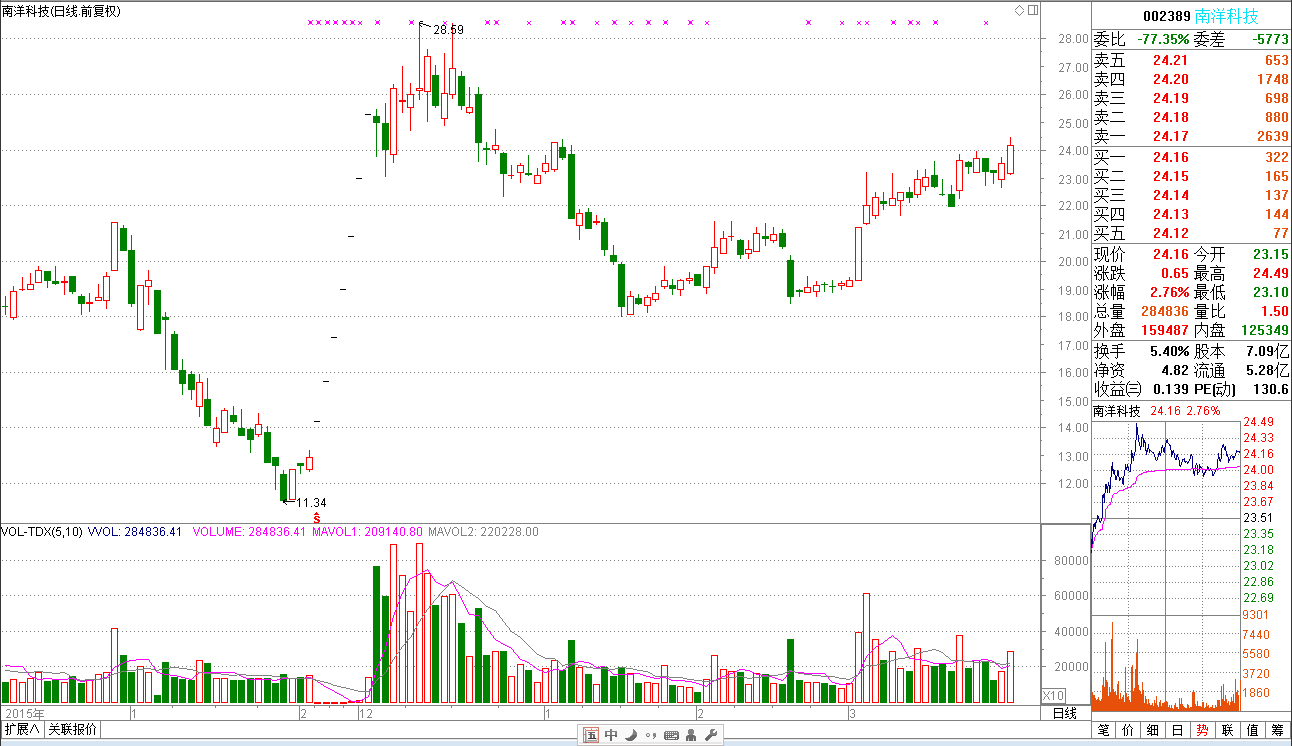Viewport: 1292px width, 746px height.
Task: Click chart title 南洋科技(日线 前复权)
Action: [61, 11]
